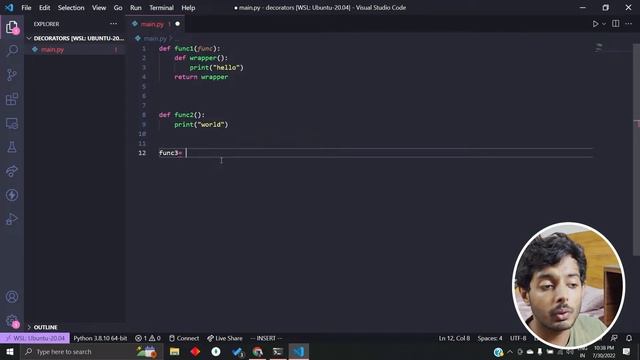
Task: Click the Ln 12, Col 8 position
Action: (454, 338)
